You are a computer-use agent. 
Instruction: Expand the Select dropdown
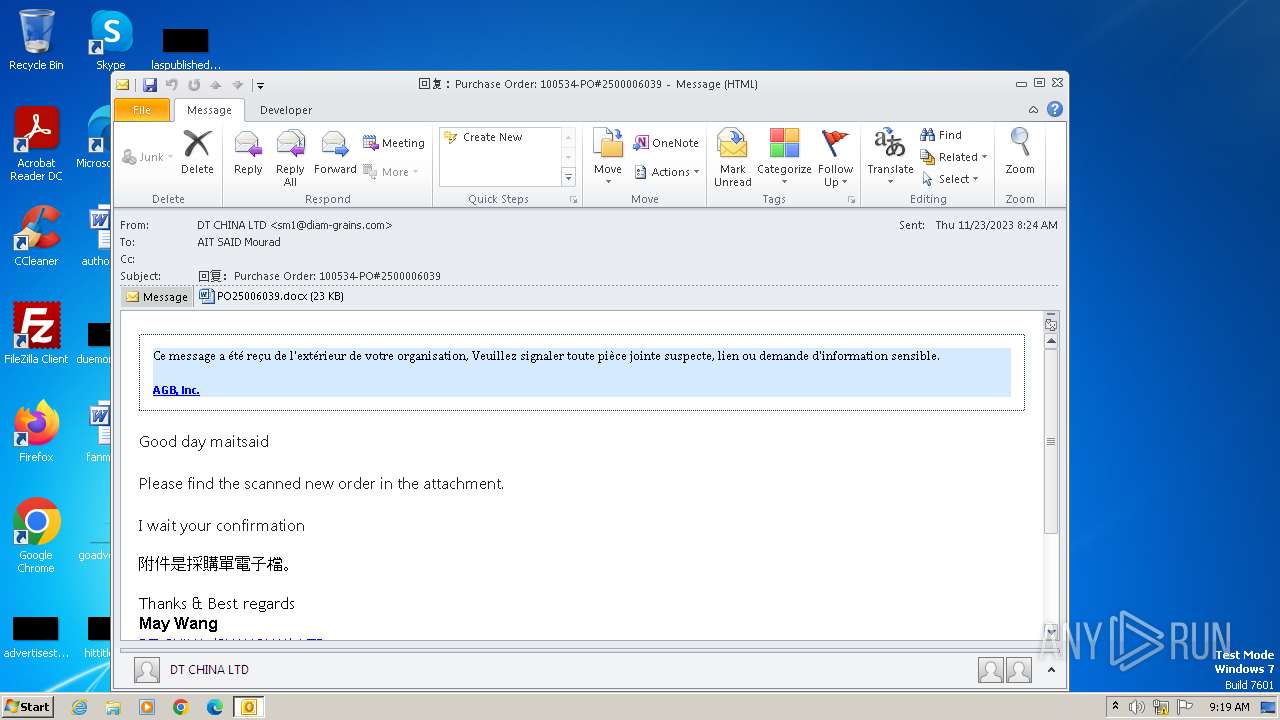(951, 179)
